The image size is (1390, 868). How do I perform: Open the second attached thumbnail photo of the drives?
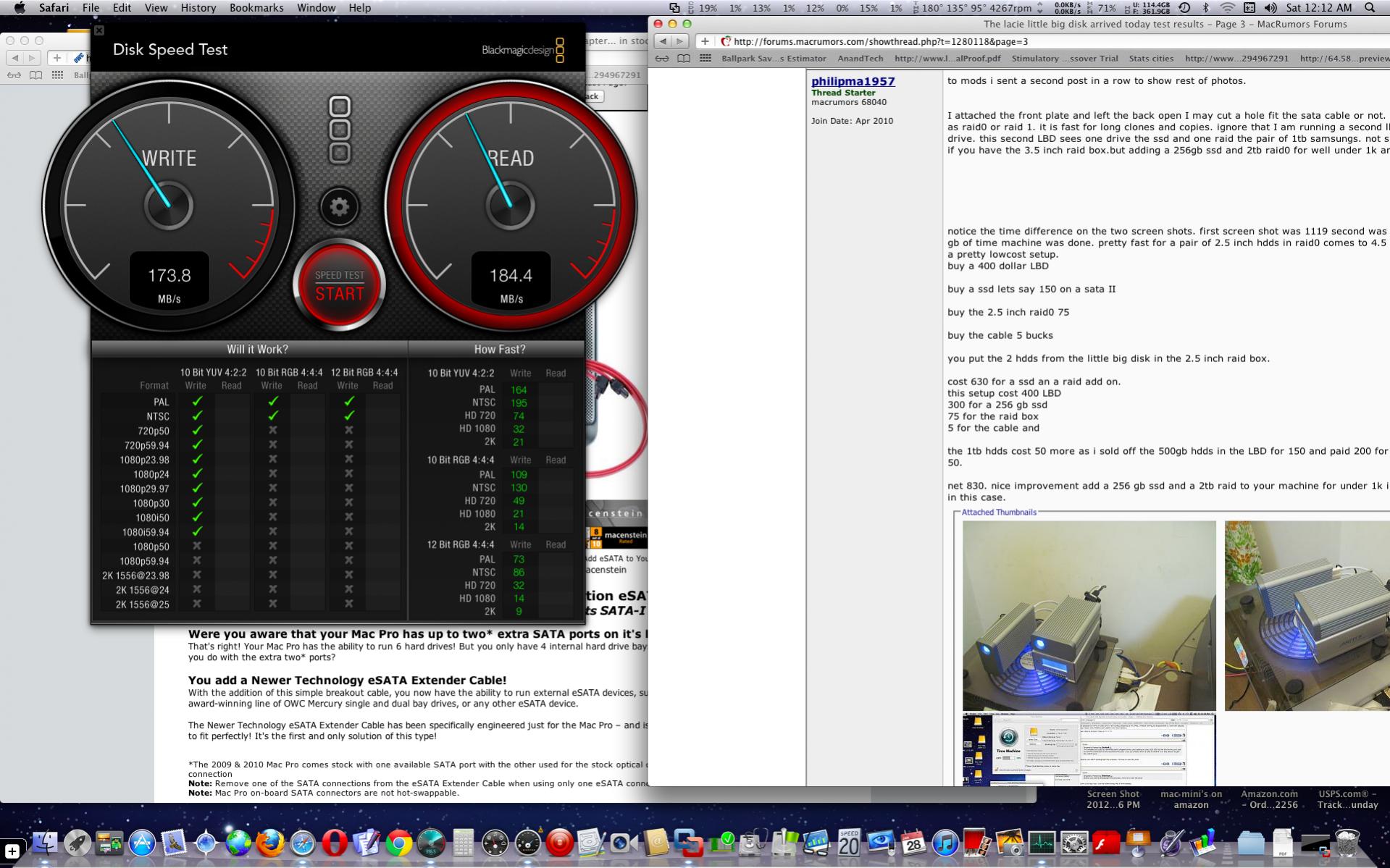(1307, 615)
